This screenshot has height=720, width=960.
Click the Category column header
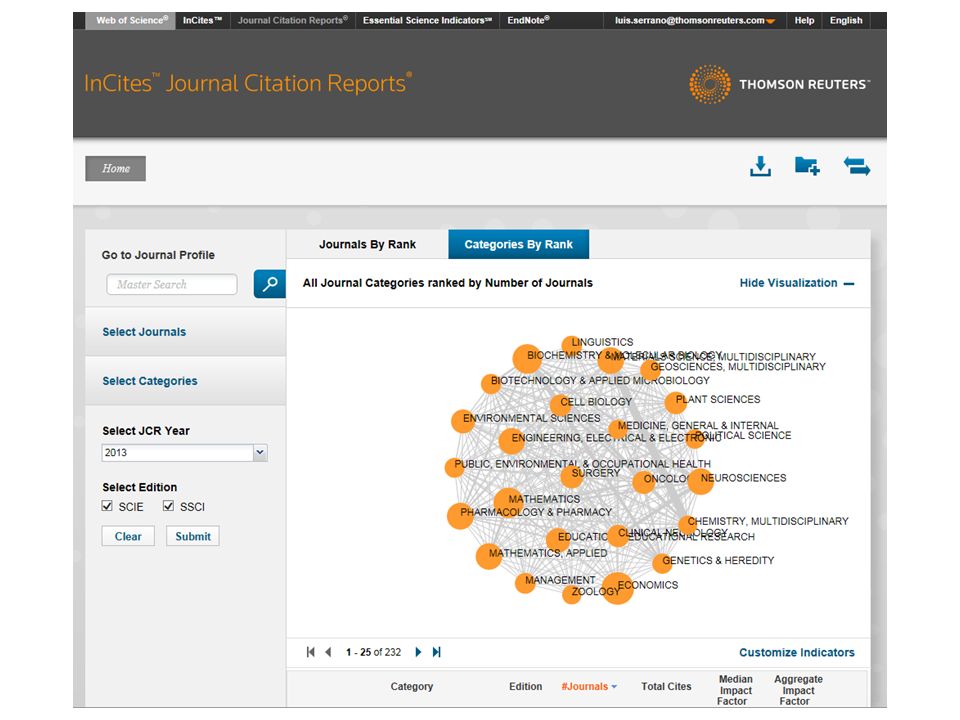click(x=411, y=687)
